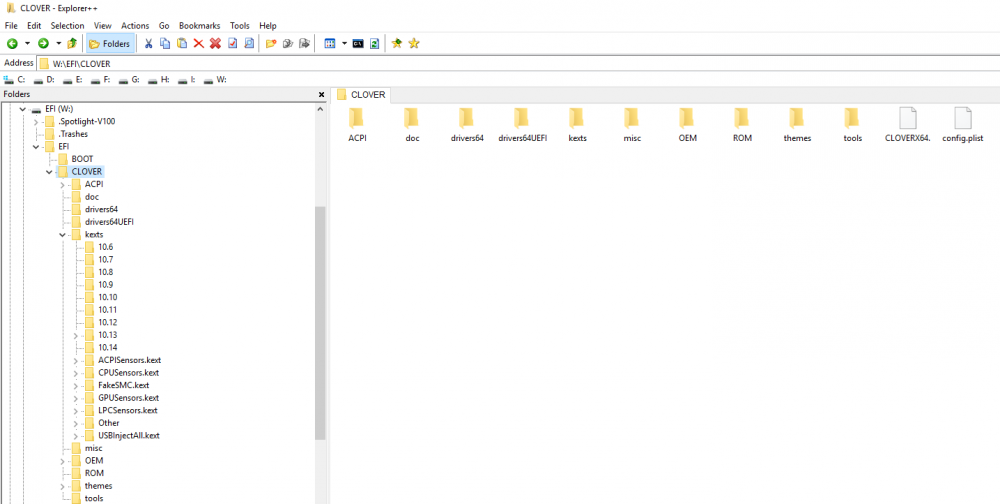Screen dimensions: 1000x504
Task: Click the Paste clipboard icon
Action: coord(182,43)
